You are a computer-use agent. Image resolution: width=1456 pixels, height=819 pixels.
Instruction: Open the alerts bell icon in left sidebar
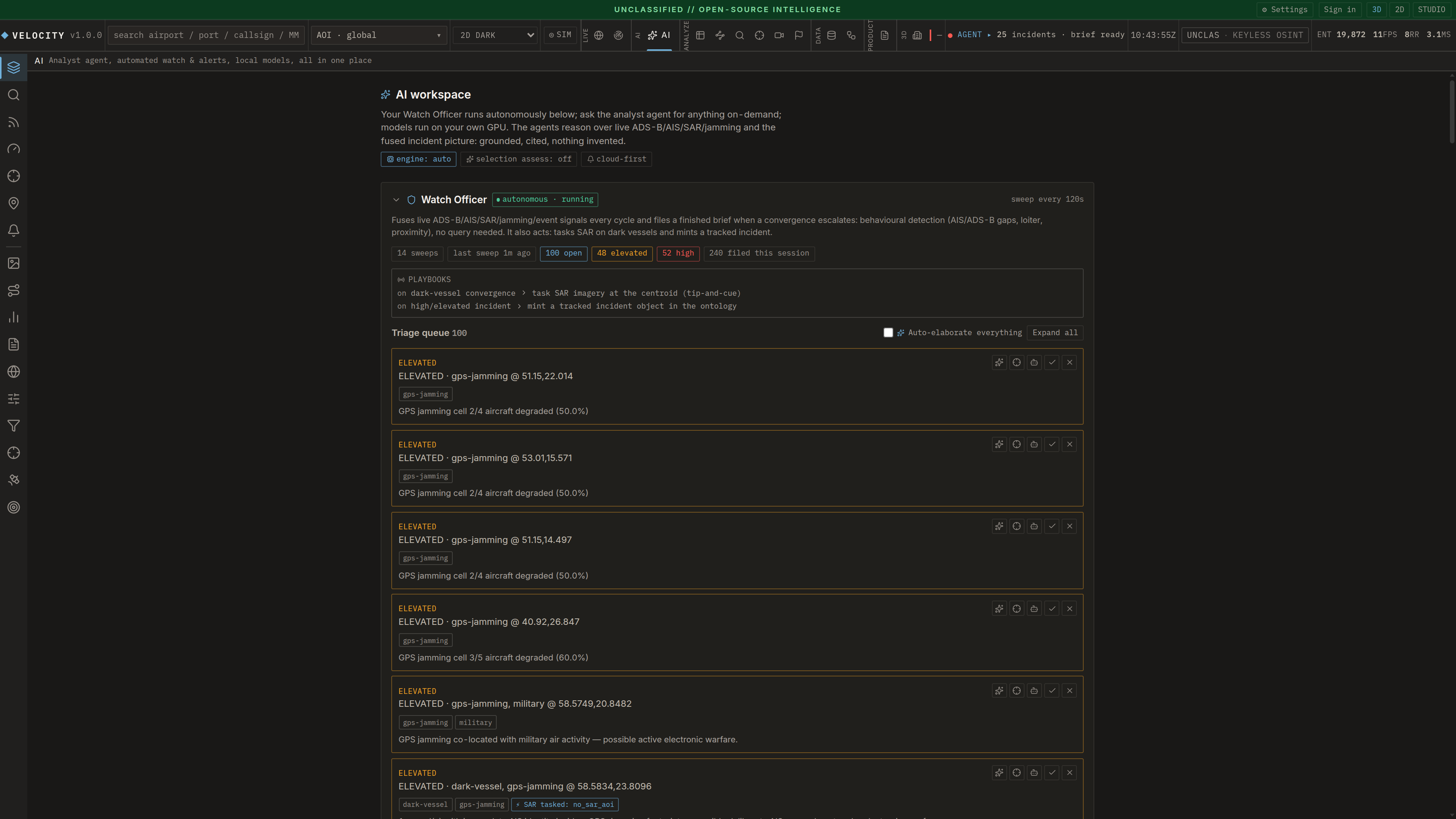pyautogui.click(x=14, y=231)
